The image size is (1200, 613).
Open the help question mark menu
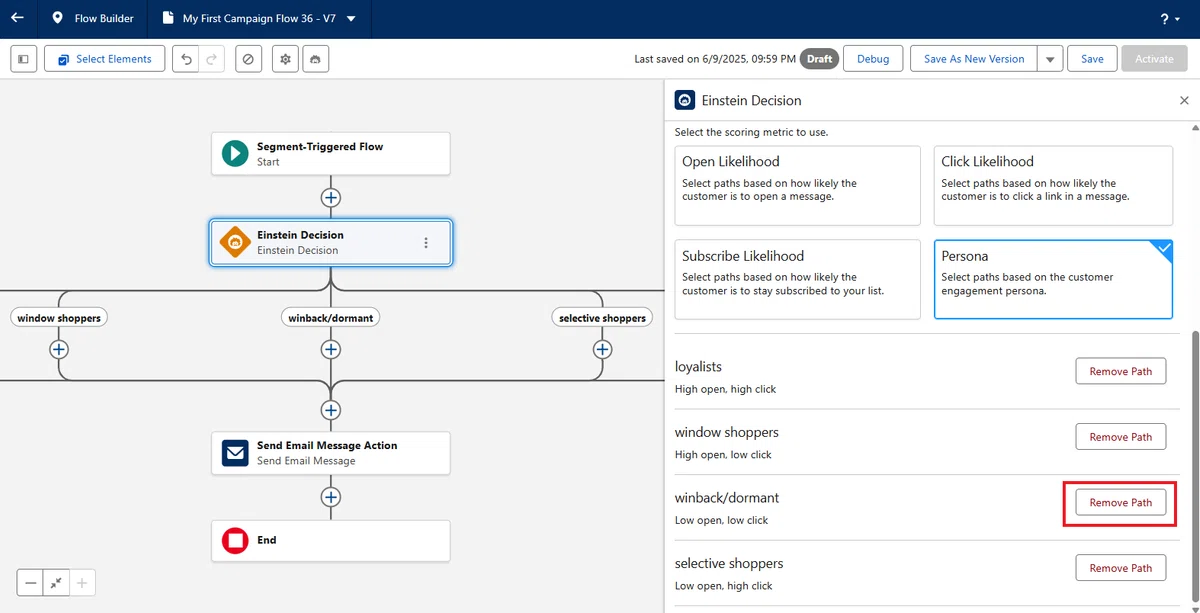1169,19
